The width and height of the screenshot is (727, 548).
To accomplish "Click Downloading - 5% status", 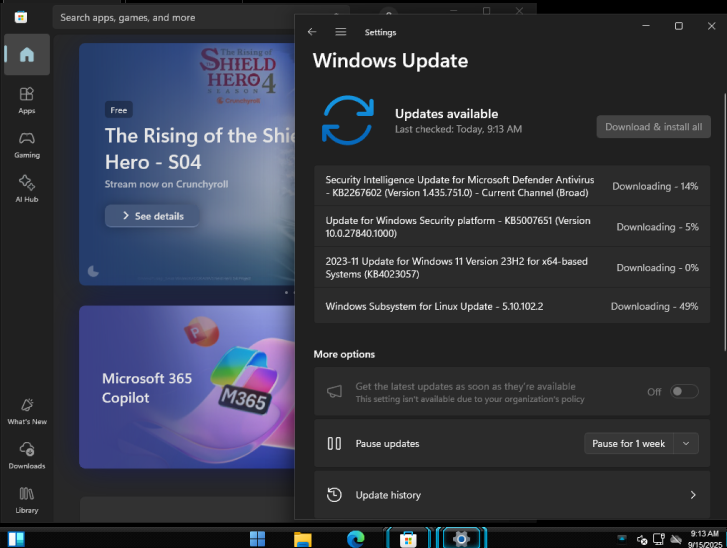I will (x=657, y=227).
